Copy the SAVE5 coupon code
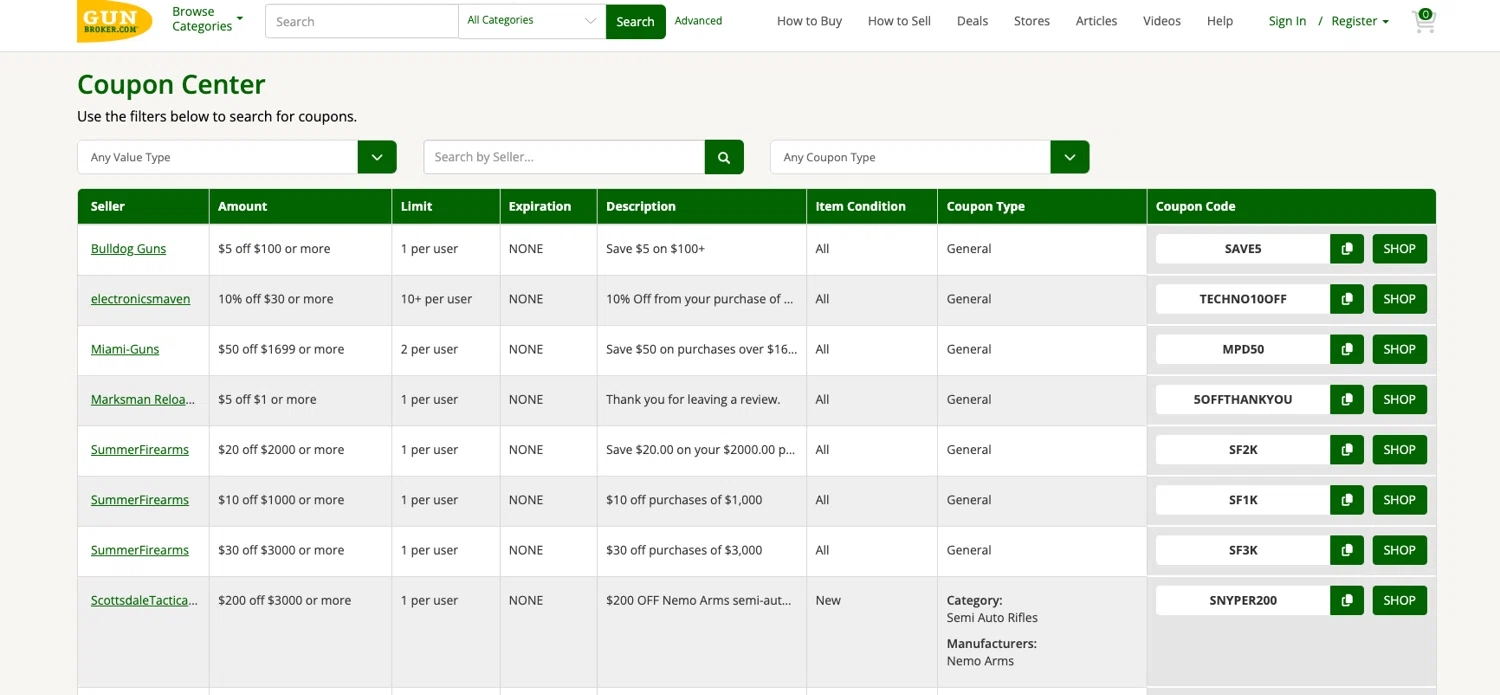Viewport: 1500px width, 695px height. pyautogui.click(x=1346, y=249)
